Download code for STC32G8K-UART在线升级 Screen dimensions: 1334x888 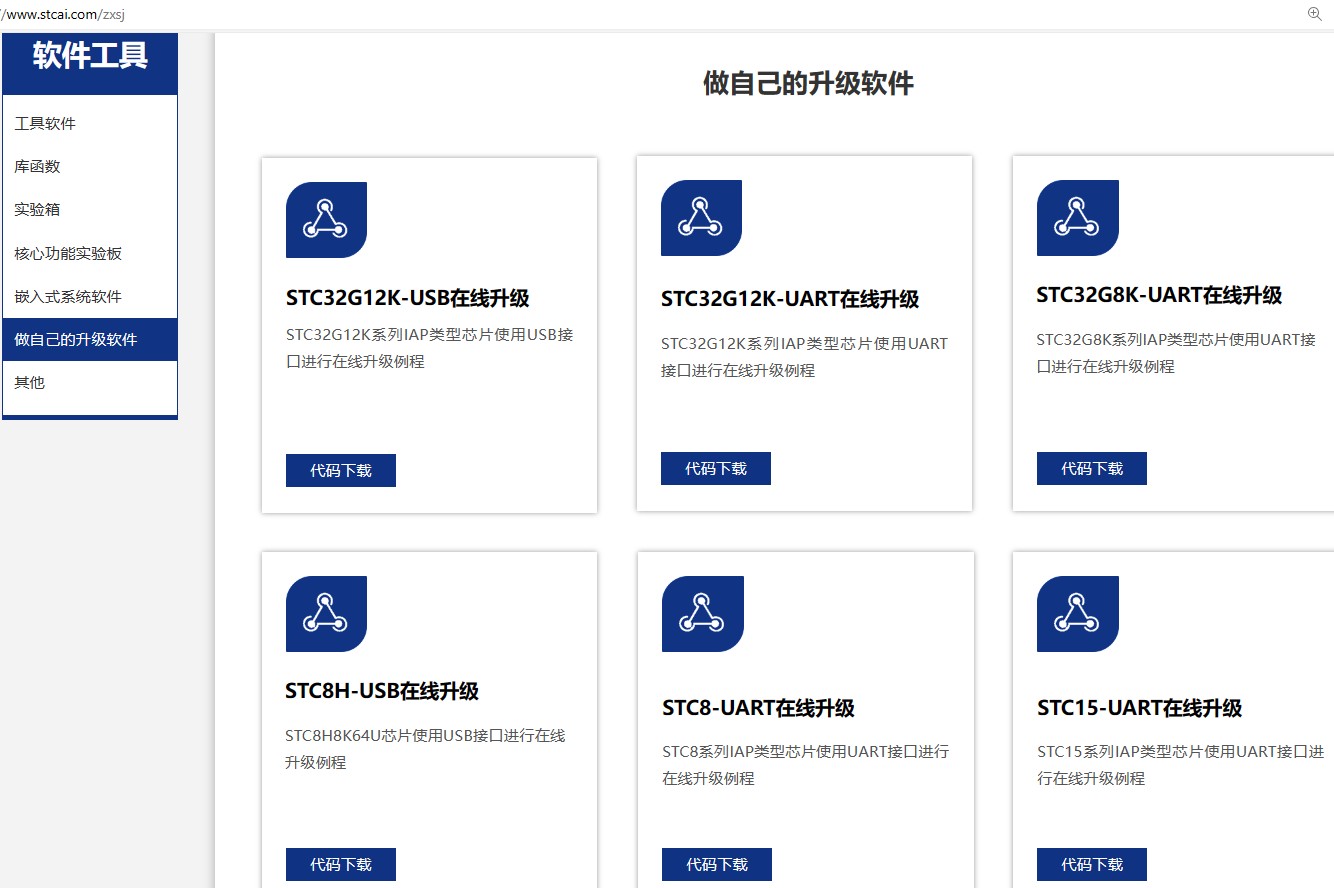tap(1092, 469)
